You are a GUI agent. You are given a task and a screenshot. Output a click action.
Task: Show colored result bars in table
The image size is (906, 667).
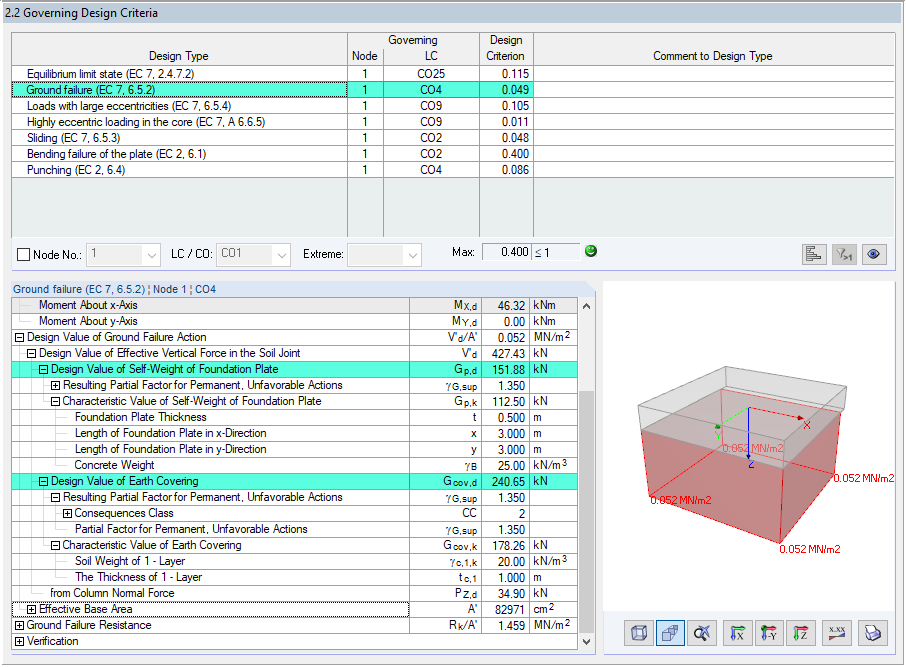tap(814, 254)
